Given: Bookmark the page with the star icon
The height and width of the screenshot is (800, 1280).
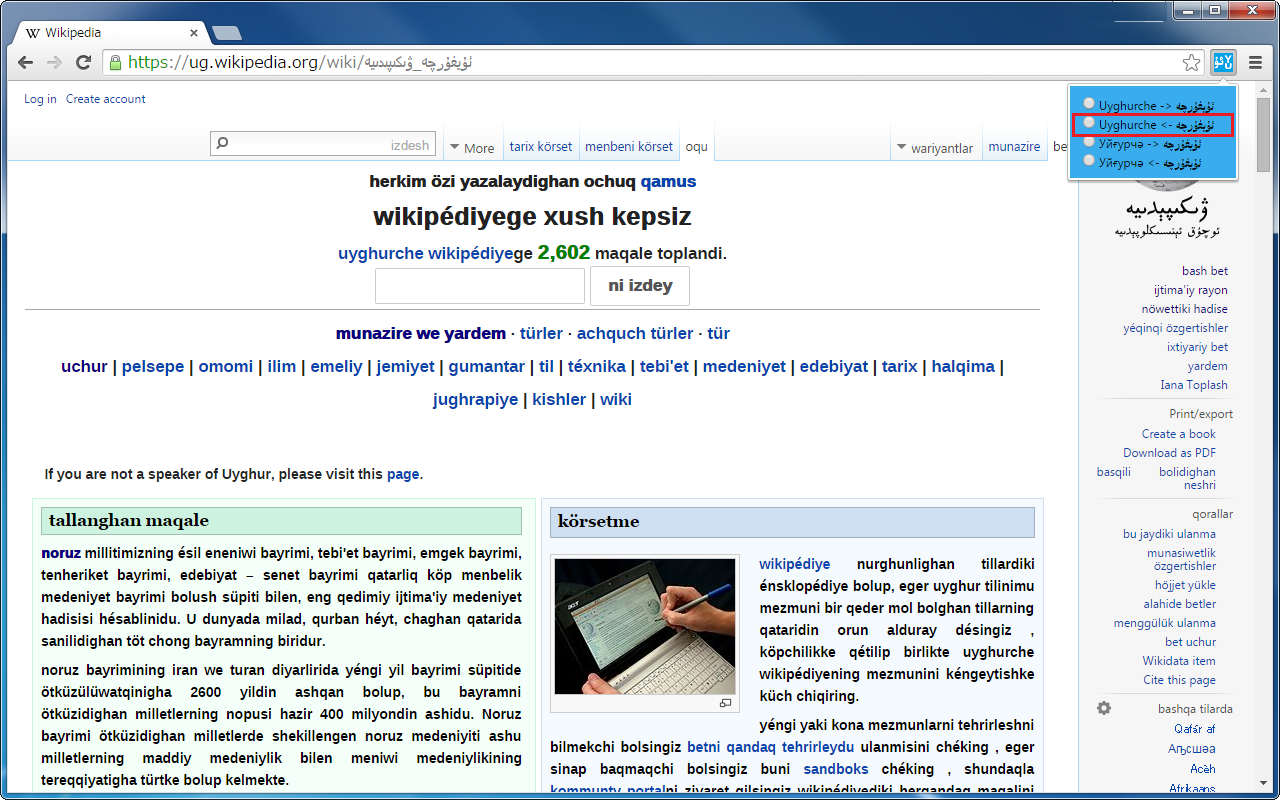Looking at the screenshot, I should 1191,63.
